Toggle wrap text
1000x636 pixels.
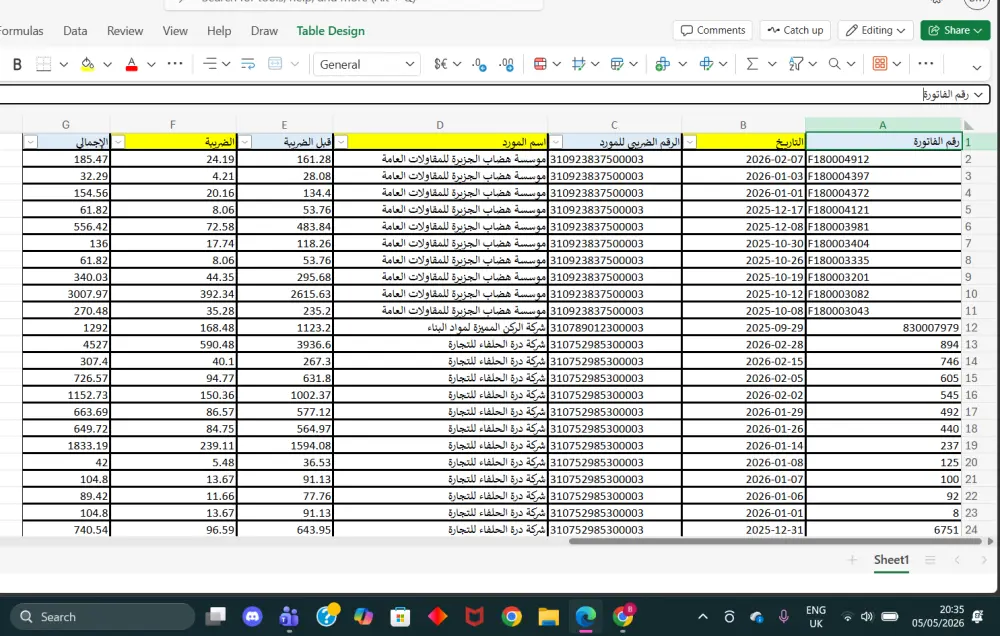248,64
